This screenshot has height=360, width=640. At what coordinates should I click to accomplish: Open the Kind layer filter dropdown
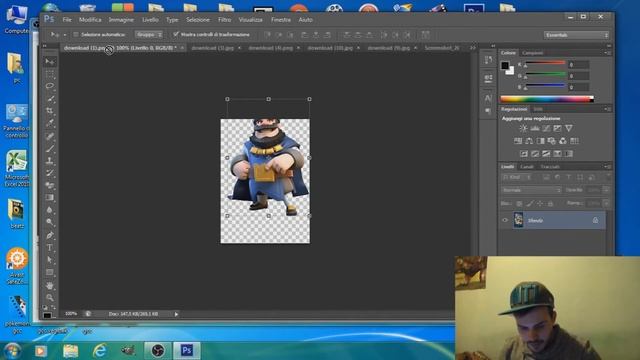click(x=517, y=178)
